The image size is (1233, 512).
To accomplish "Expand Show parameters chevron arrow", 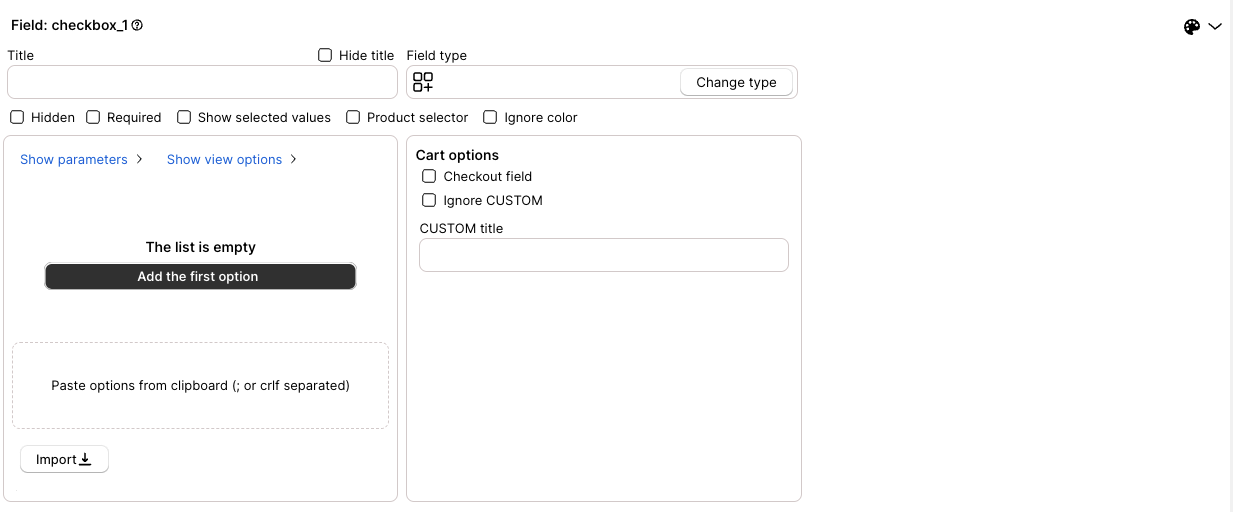I will (139, 159).
